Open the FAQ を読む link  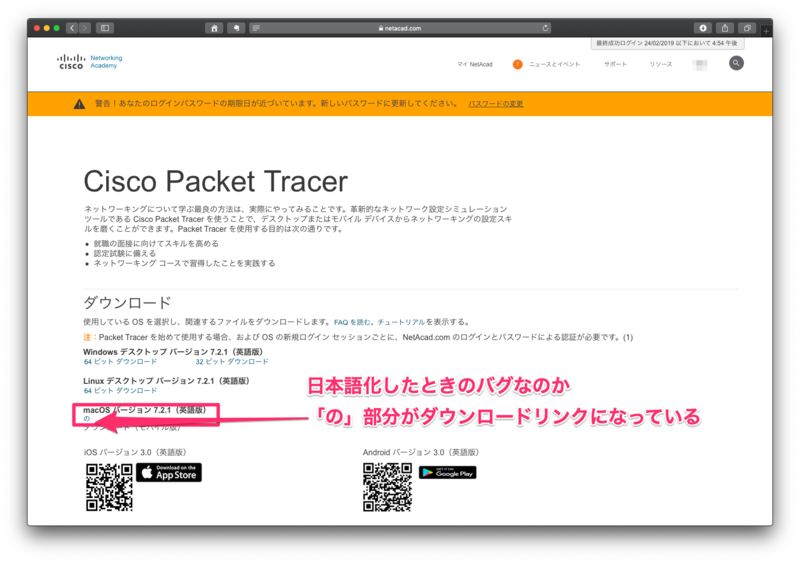pyautogui.click(x=353, y=322)
